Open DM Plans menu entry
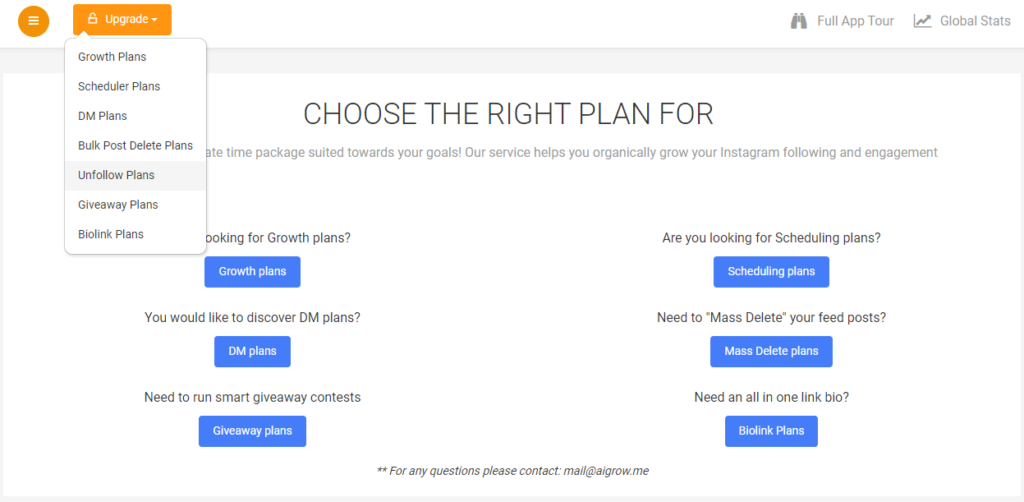This screenshot has height=502, width=1024. pyautogui.click(x=102, y=116)
